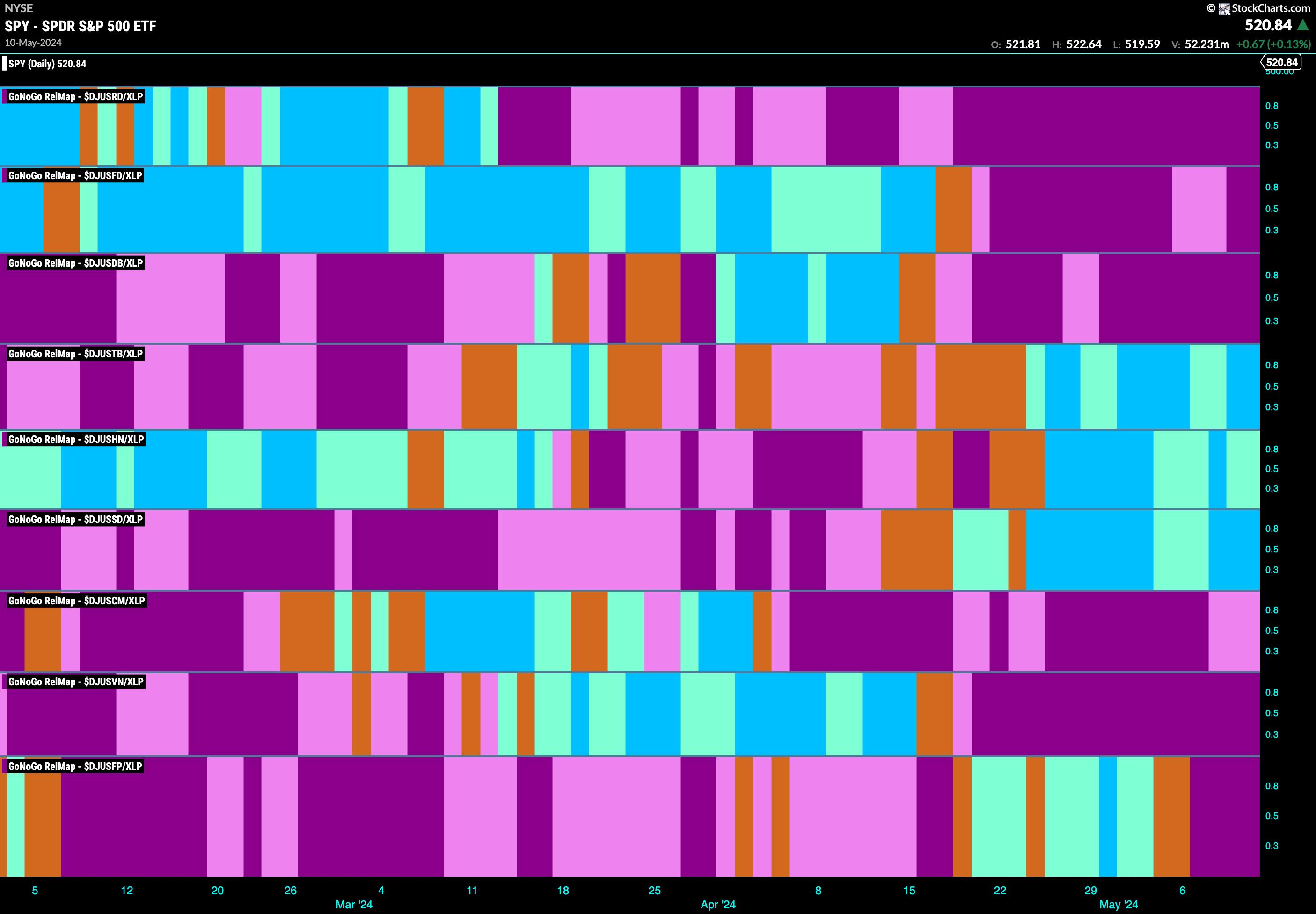The width and height of the screenshot is (1316, 914).
Task: Click the Apr '24 label on the date axis
Action: point(717,904)
